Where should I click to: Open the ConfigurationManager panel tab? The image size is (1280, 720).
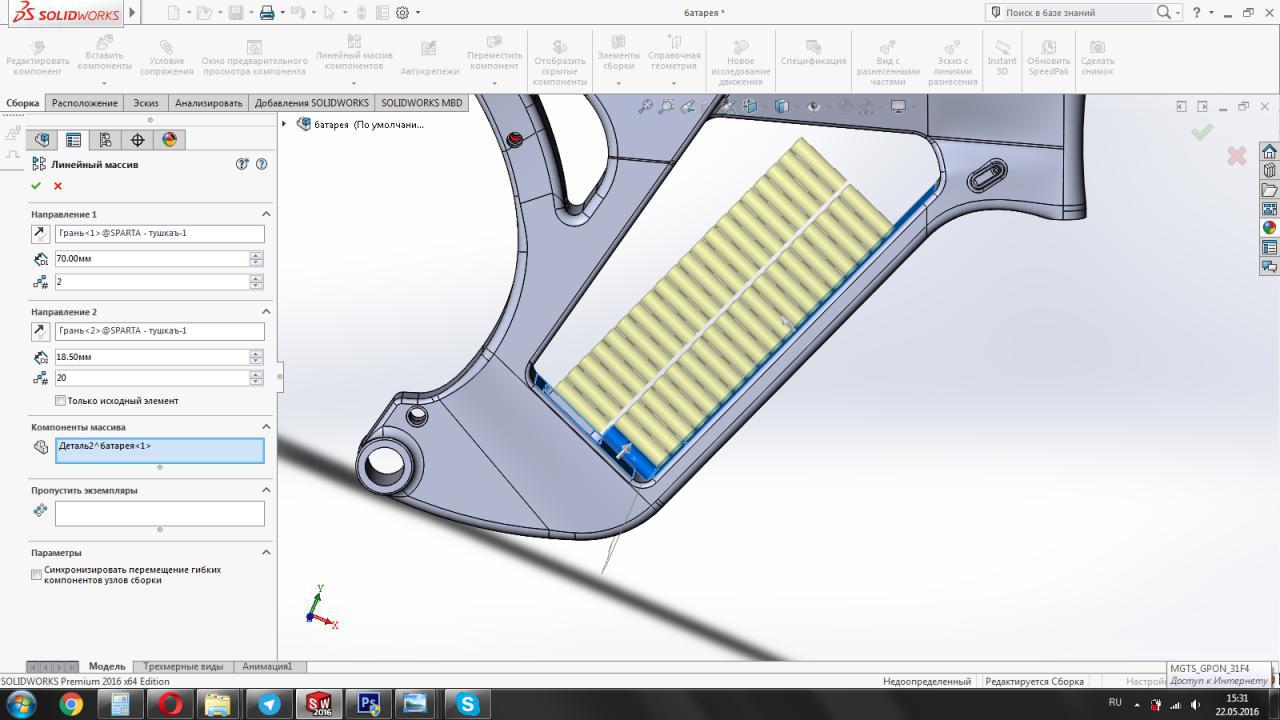105,140
